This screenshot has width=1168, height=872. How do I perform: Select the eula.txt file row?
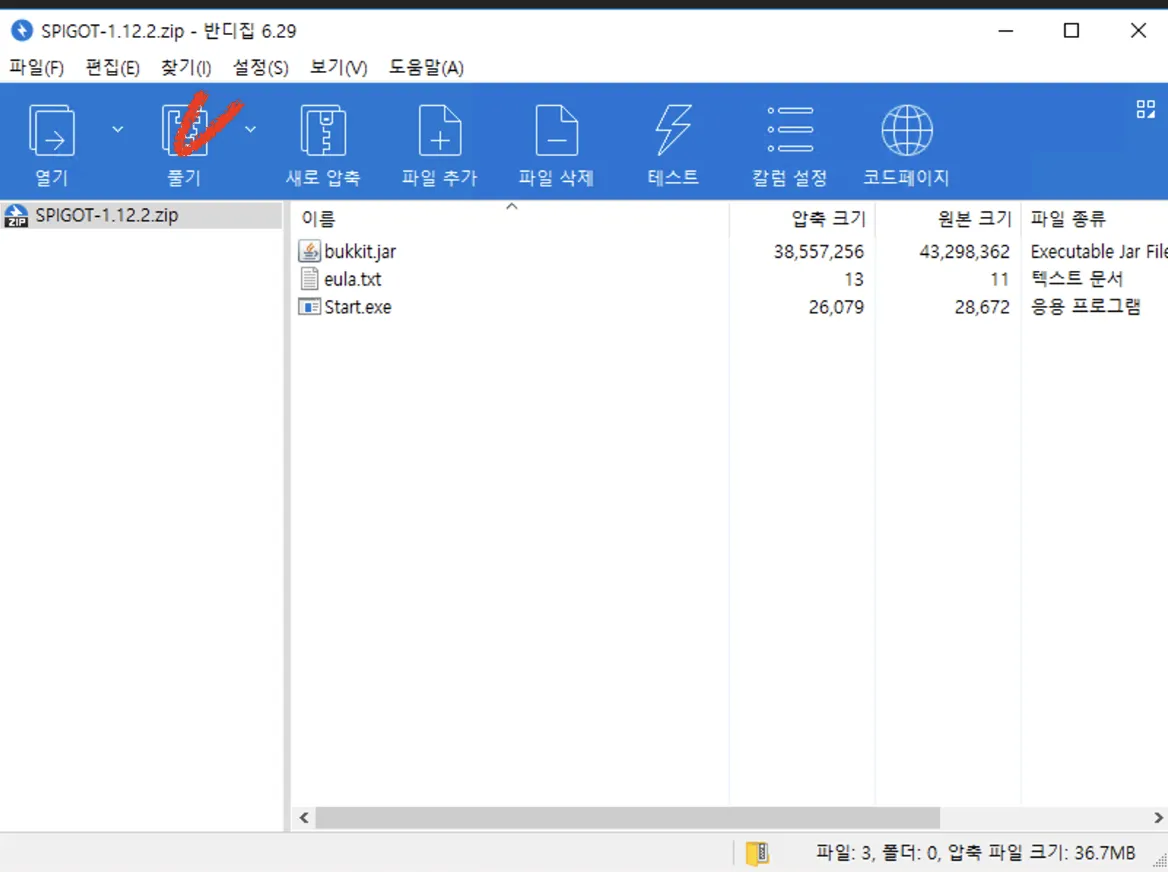tap(729, 279)
